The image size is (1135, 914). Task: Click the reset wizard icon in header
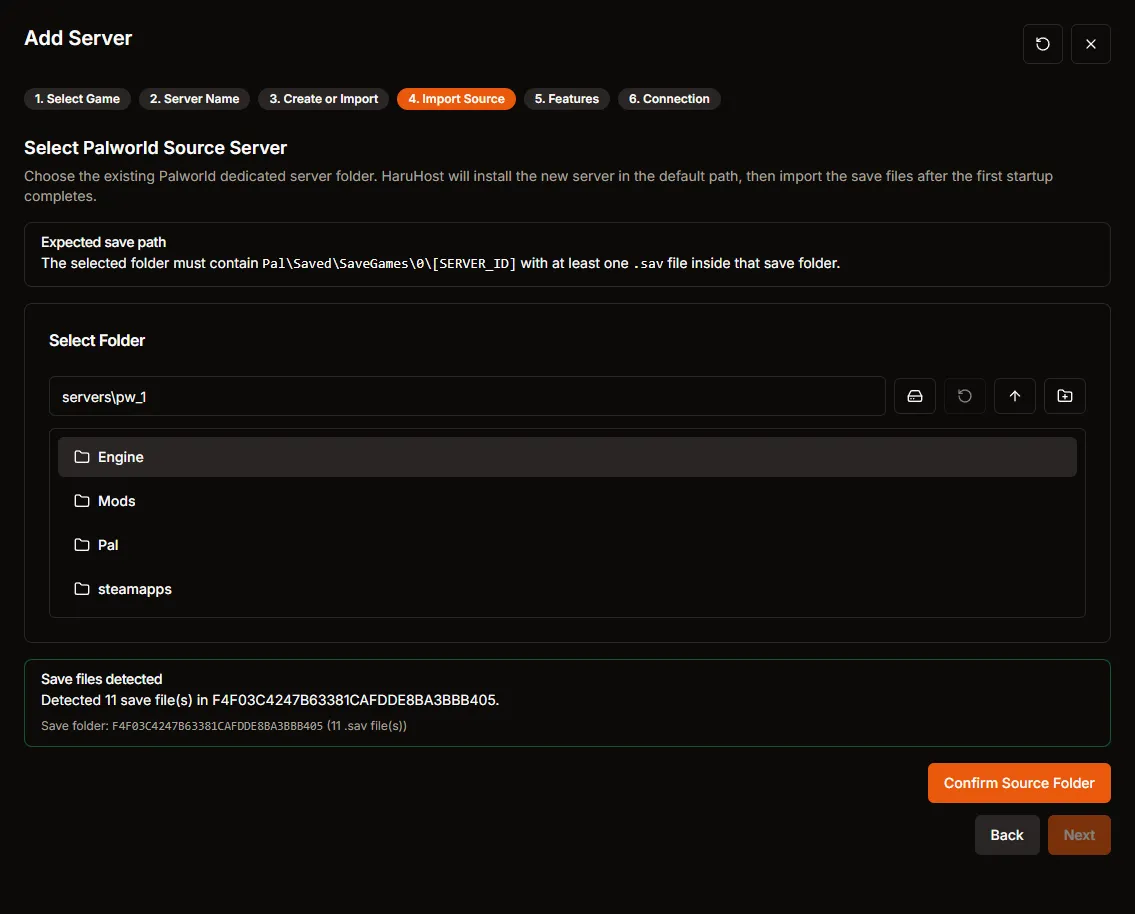tap(1042, 44)
